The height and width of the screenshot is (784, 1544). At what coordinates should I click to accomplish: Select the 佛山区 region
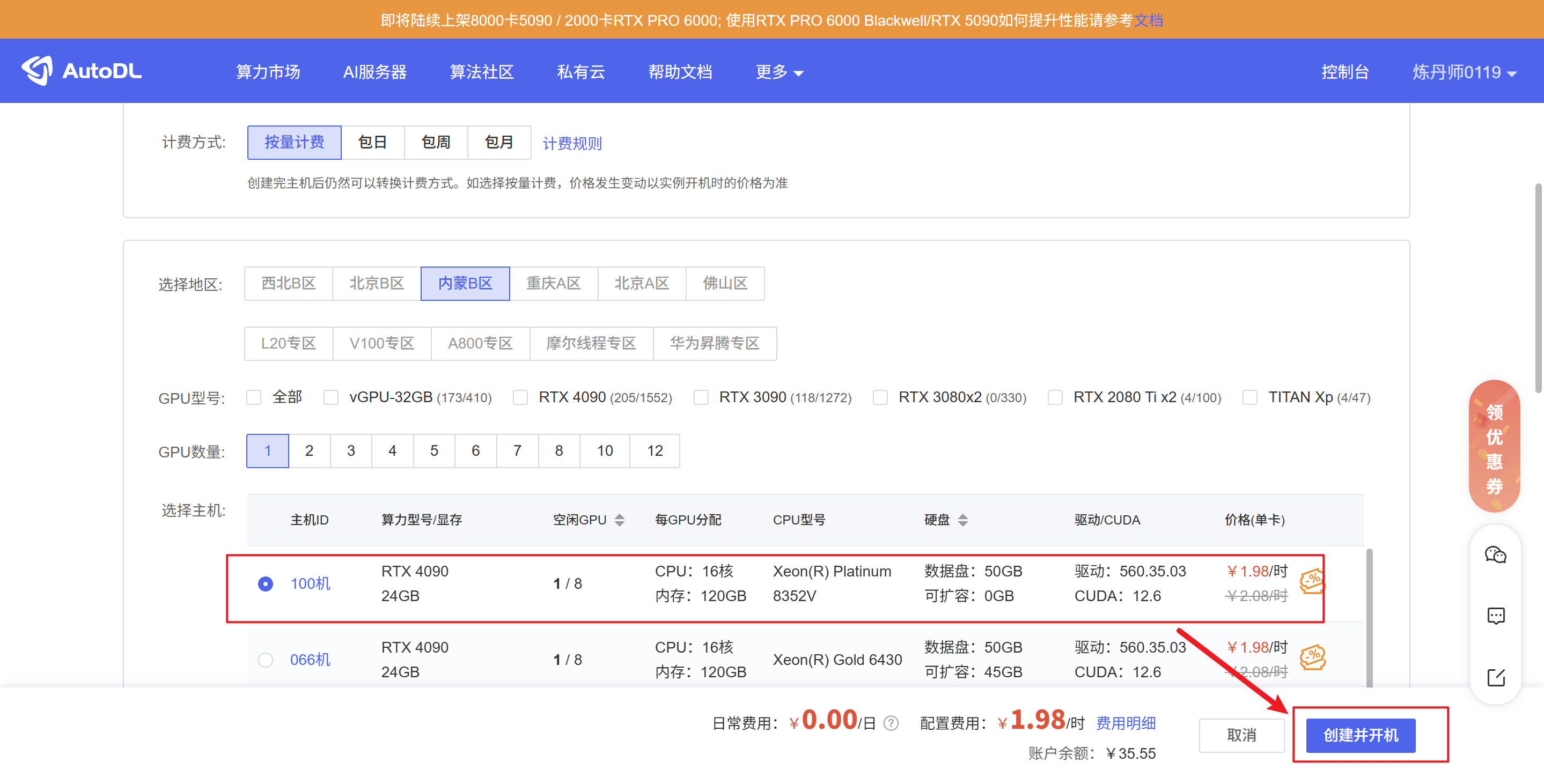[x=725, y=283]
